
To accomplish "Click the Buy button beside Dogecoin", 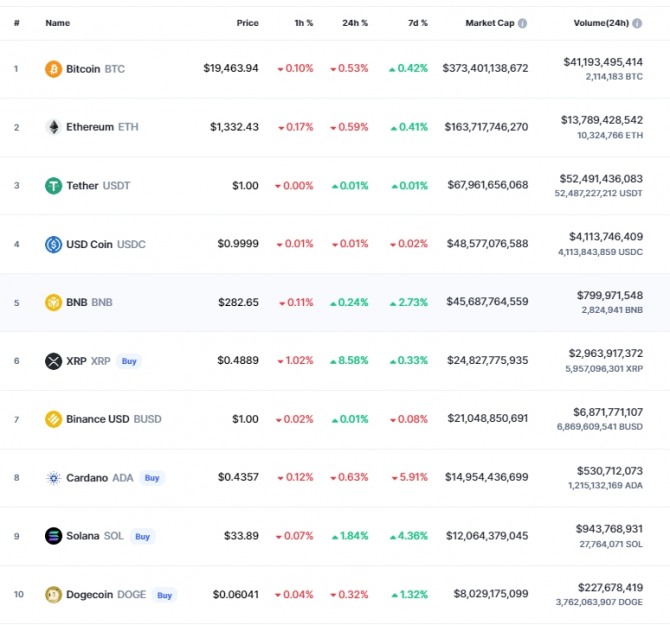I will [165, 595].
